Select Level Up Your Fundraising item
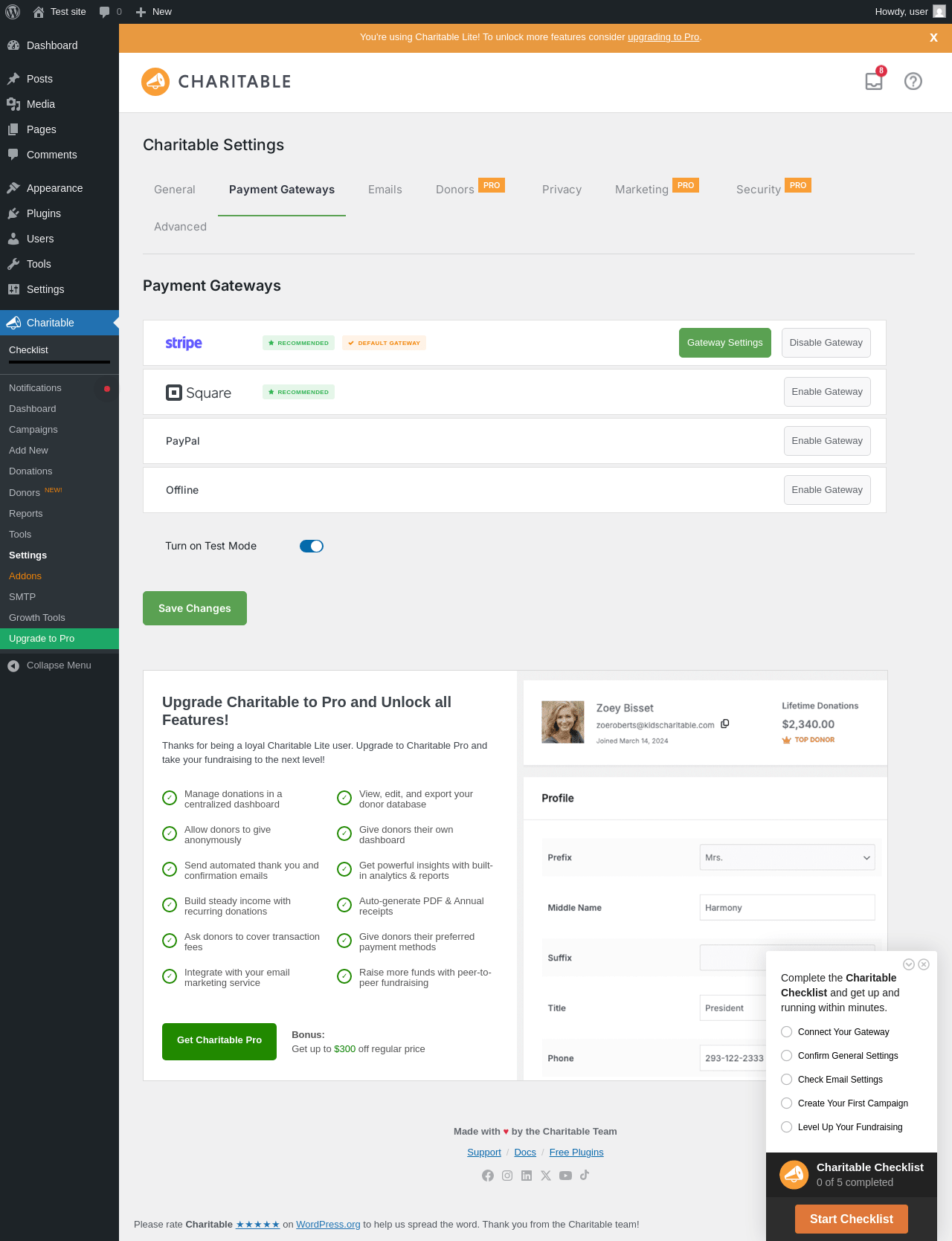Screen dimensions: 952x1241 coord(842,1127)
